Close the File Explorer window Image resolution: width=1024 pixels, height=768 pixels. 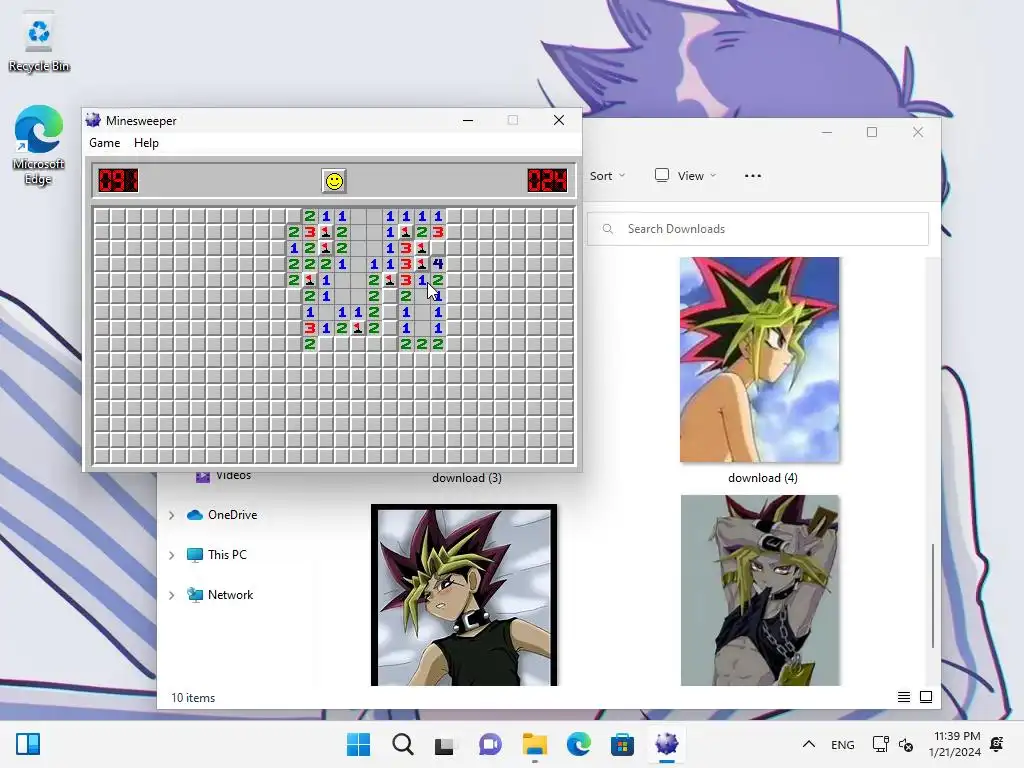point(918,132)
